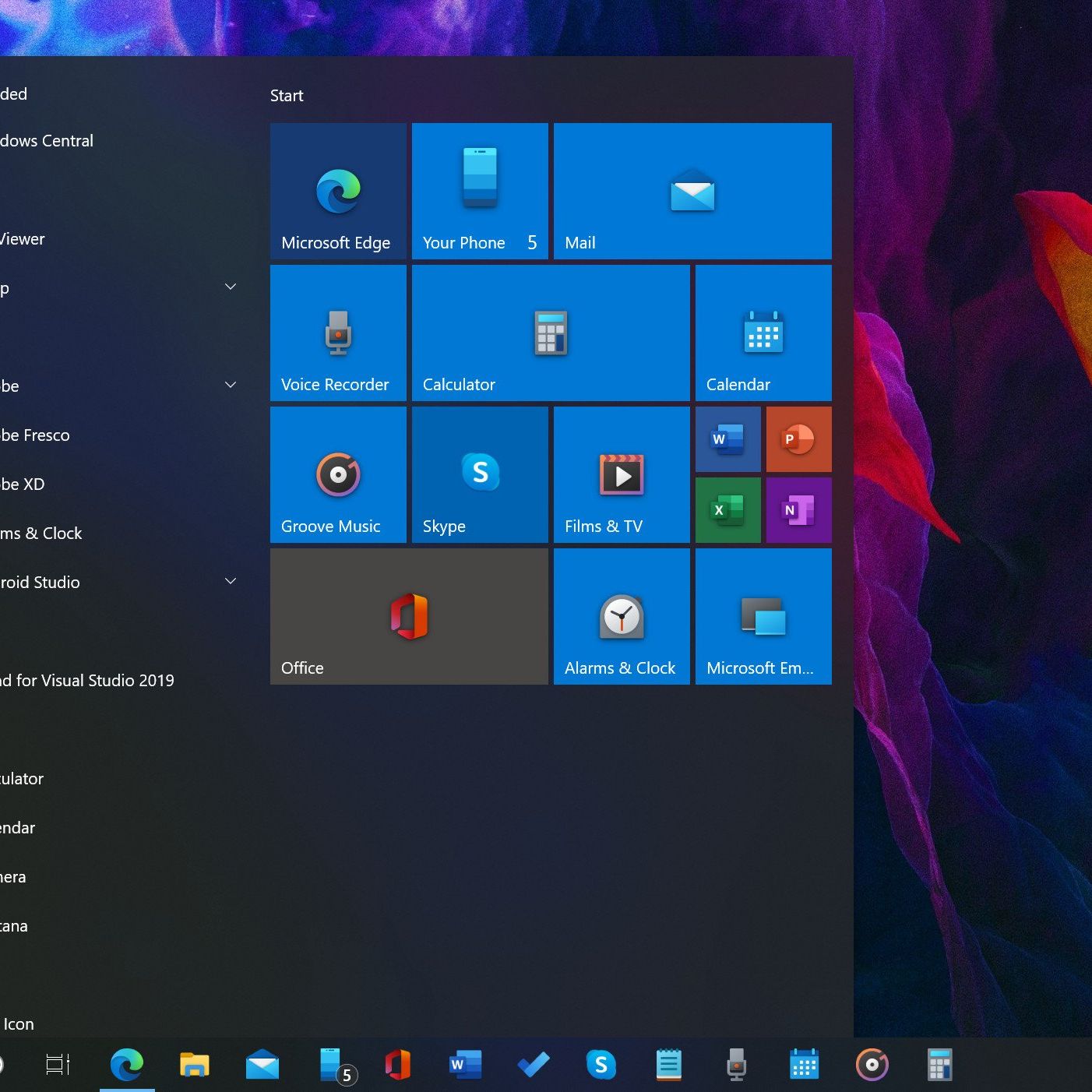Open the small Word tile
Image resolution: width=1092 pixels, height=1092 pixels.
(727, 439)
